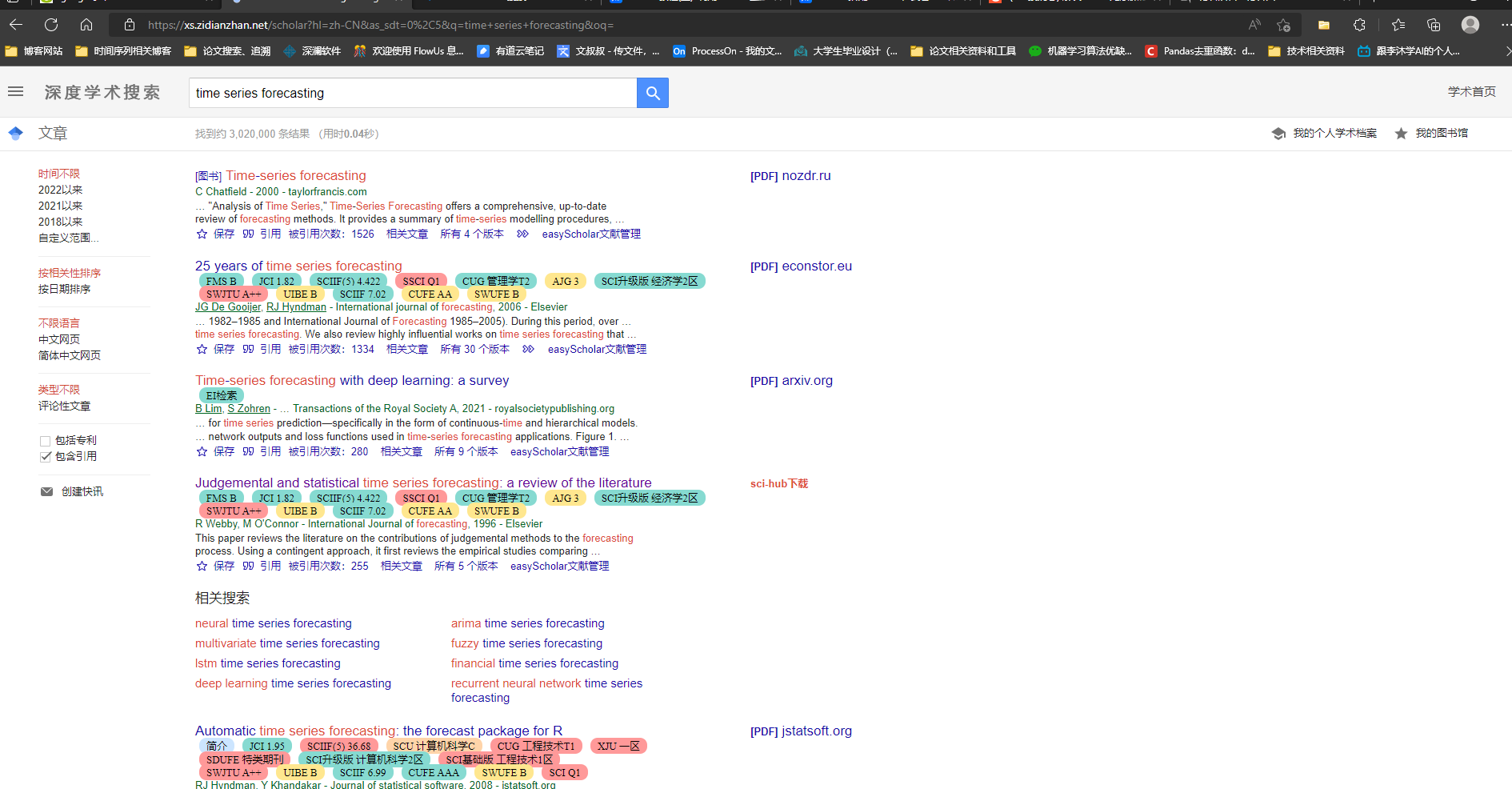The width and height of the screenshot is (1512, 789).
Task: Open the hamburger menu beside 深度学术搜索
Action: click(x=15, y=92)
